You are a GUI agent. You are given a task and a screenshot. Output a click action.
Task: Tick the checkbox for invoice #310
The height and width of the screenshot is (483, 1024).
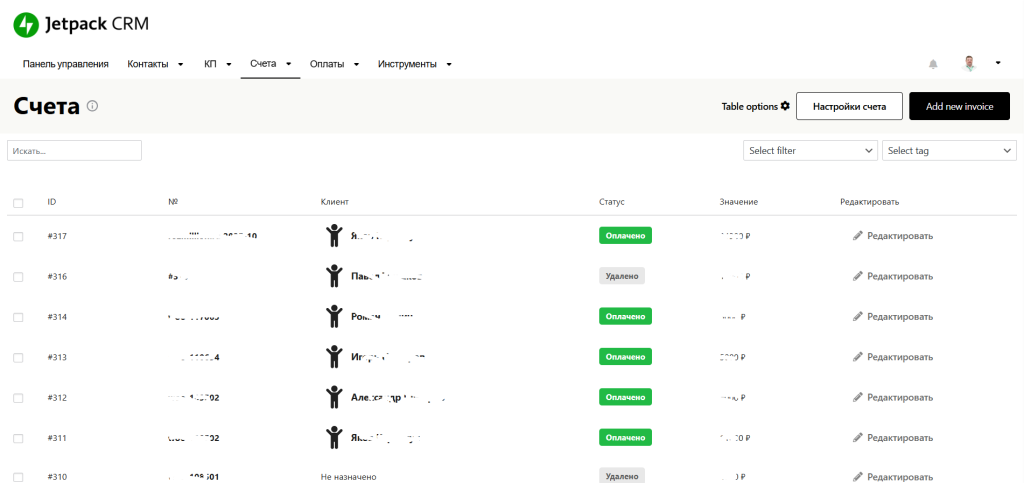[18, 477]
